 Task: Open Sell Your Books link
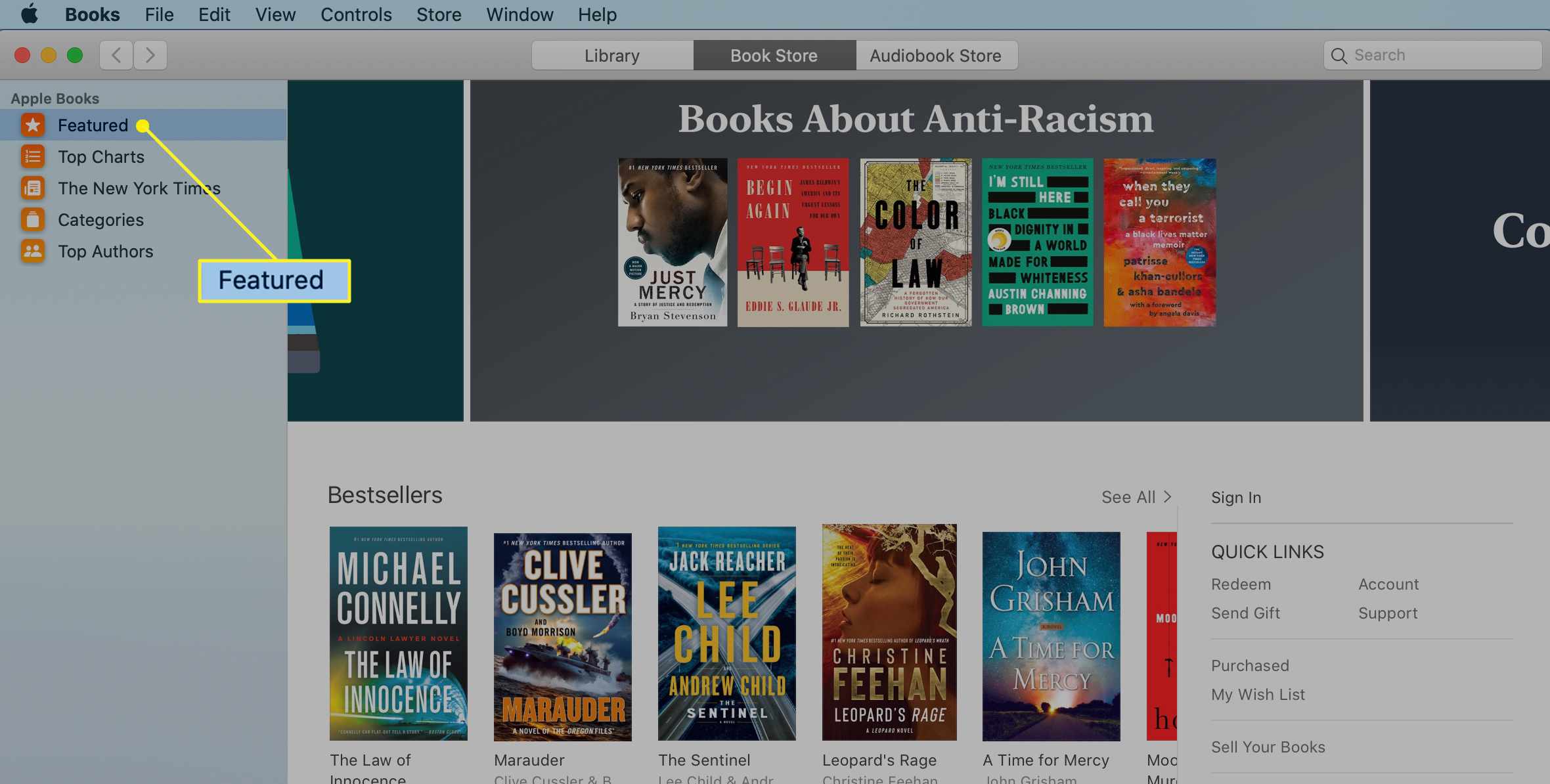pyautogui.click(x=1268, y=747)
